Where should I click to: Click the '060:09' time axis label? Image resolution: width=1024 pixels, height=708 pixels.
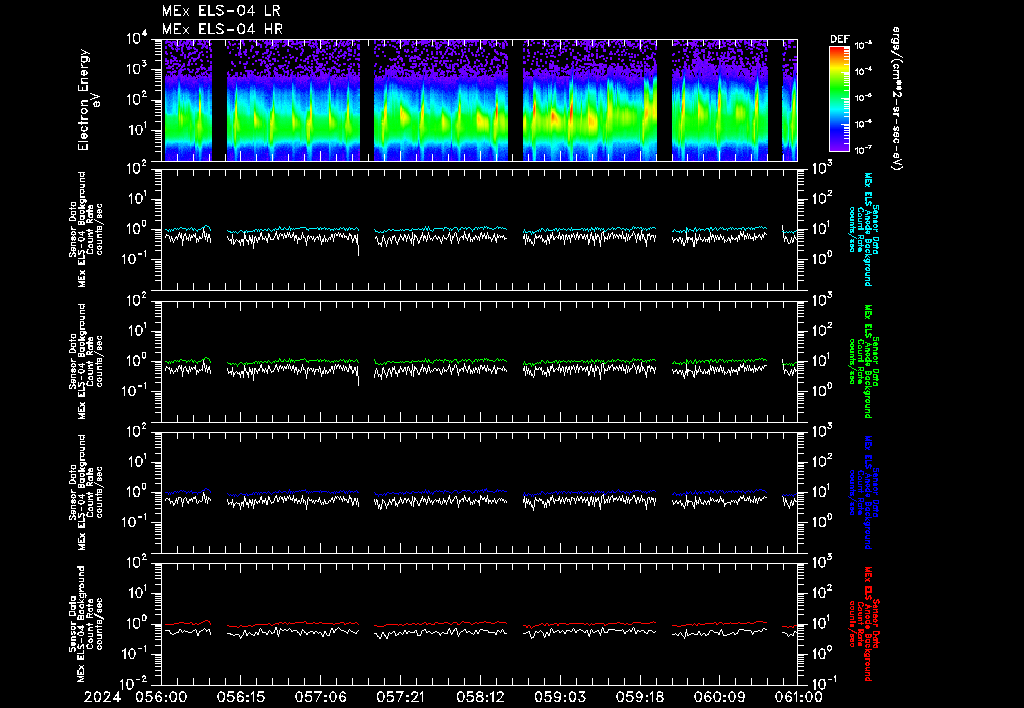pos(719,698)
